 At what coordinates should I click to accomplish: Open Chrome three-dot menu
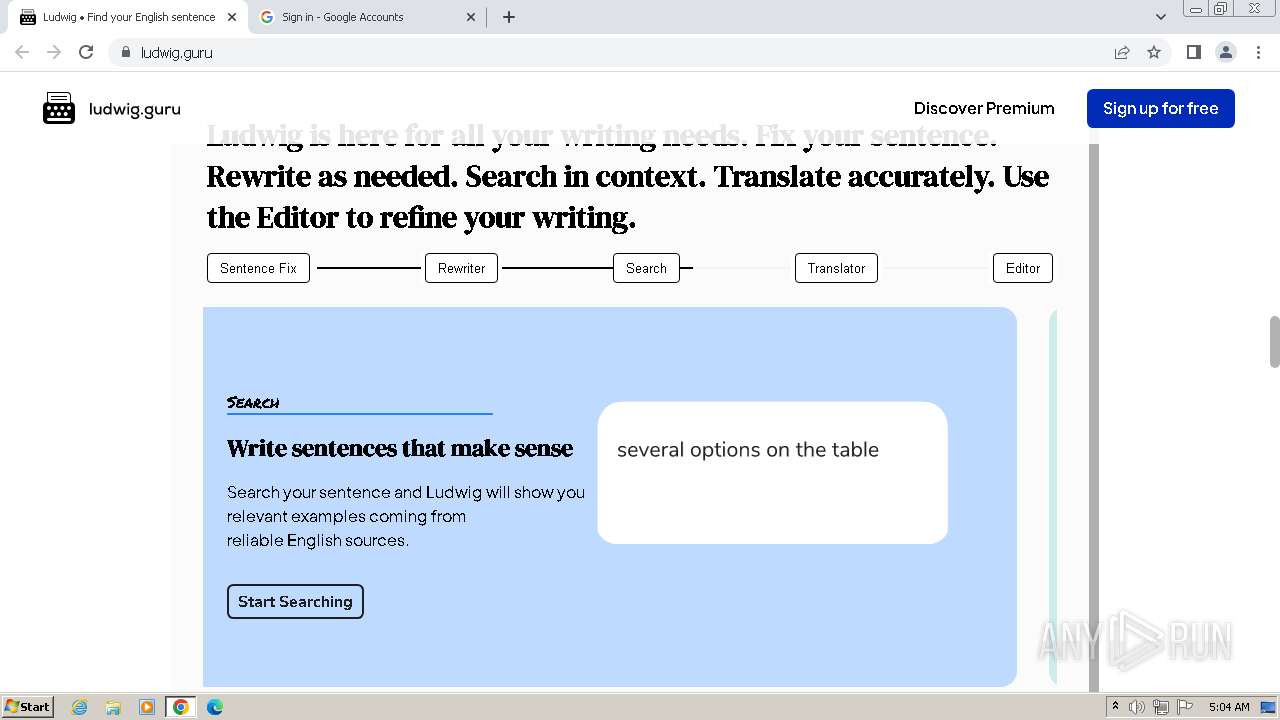(1257, 52)
